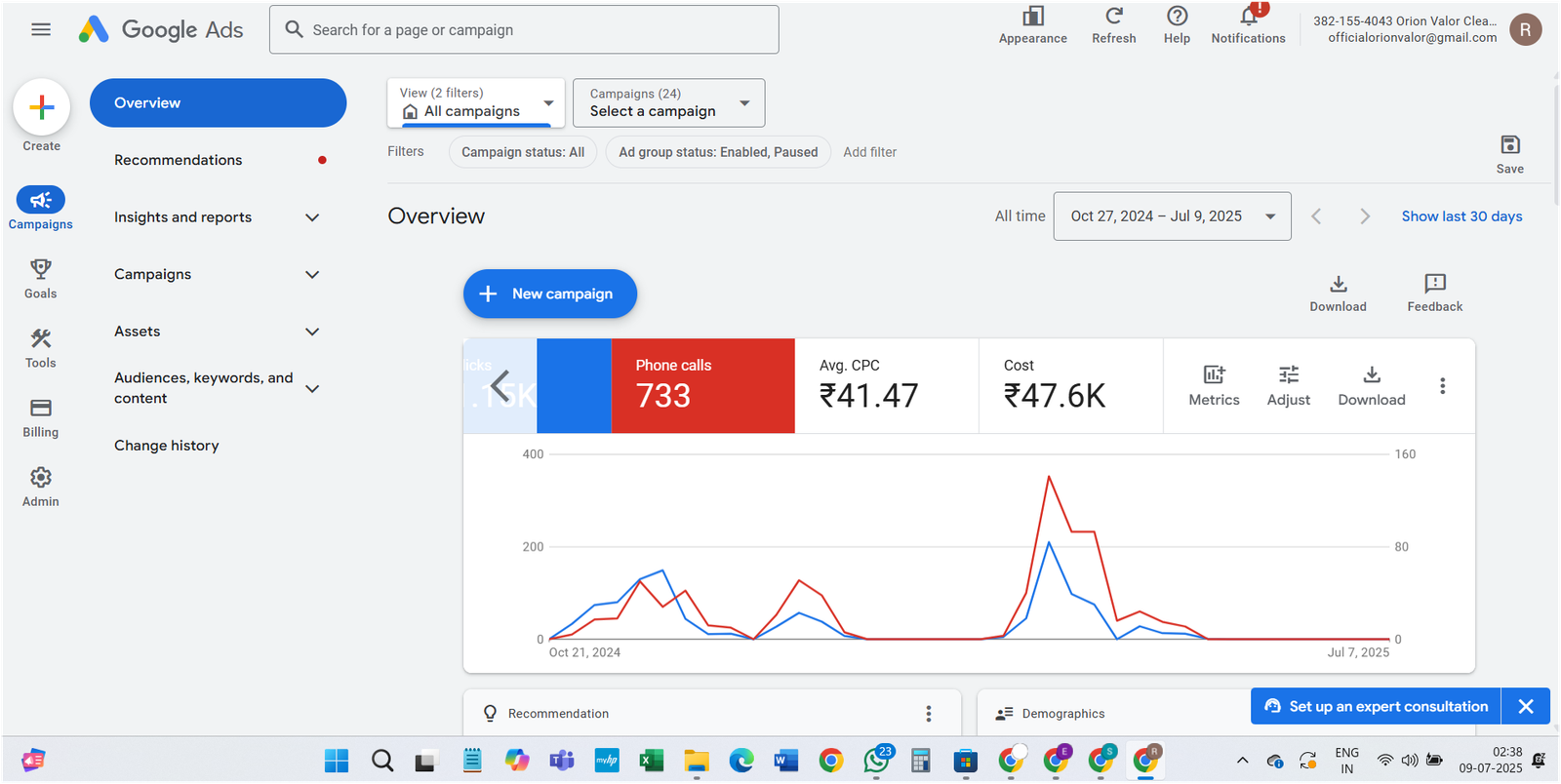Open the Appearance settings
This screenshot has height=784, width=1561.
[x=1032, y=25]
